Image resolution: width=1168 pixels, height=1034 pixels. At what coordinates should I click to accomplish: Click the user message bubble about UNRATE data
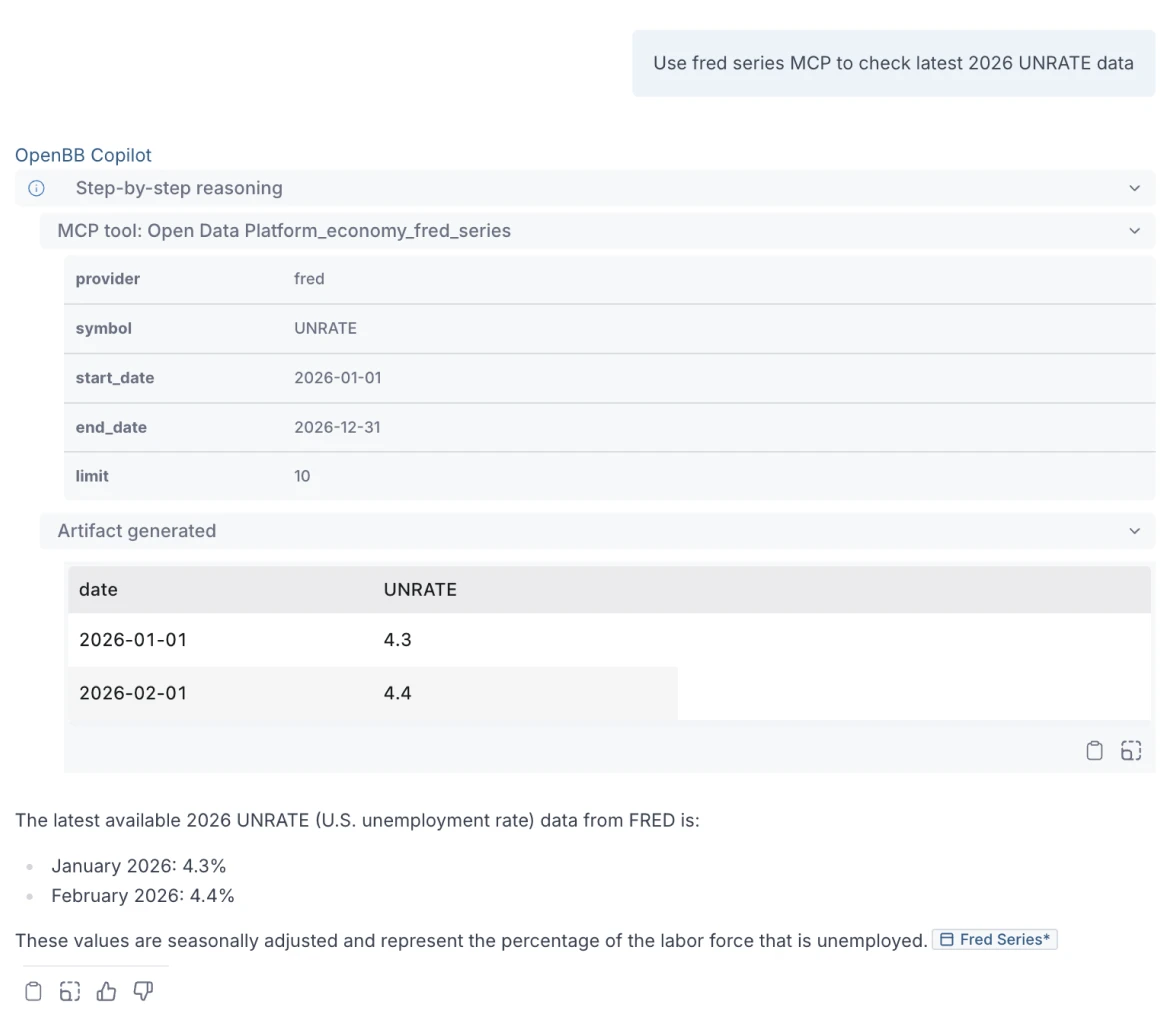(x=893, y=63)
